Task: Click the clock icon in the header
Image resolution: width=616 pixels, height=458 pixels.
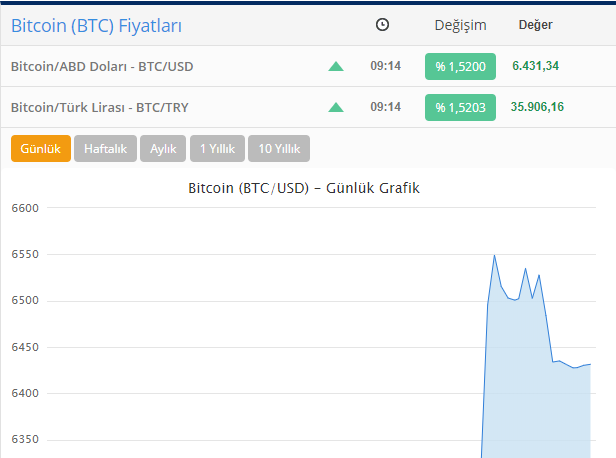Action: [382, 25]
